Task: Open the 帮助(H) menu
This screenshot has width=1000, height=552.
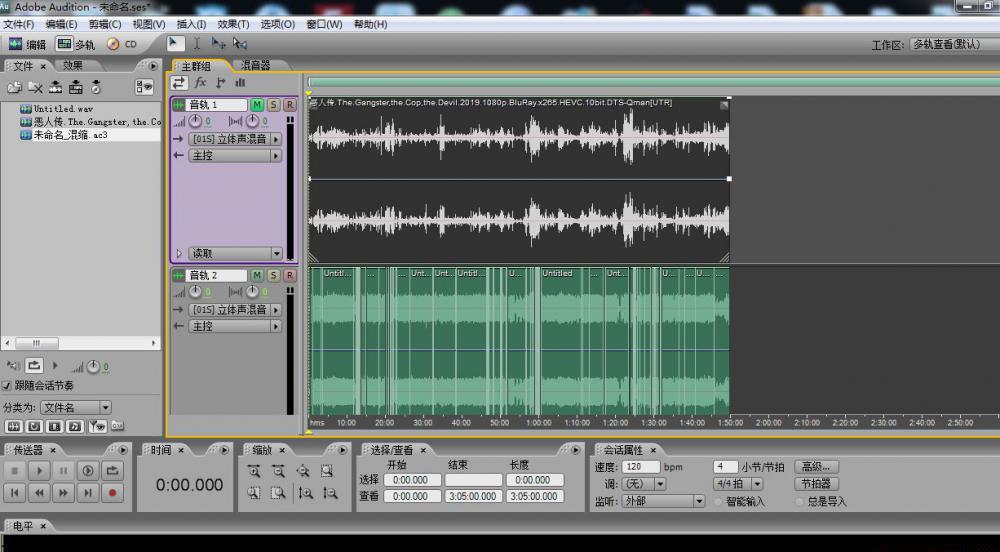Action: click(x=371, y=24)
